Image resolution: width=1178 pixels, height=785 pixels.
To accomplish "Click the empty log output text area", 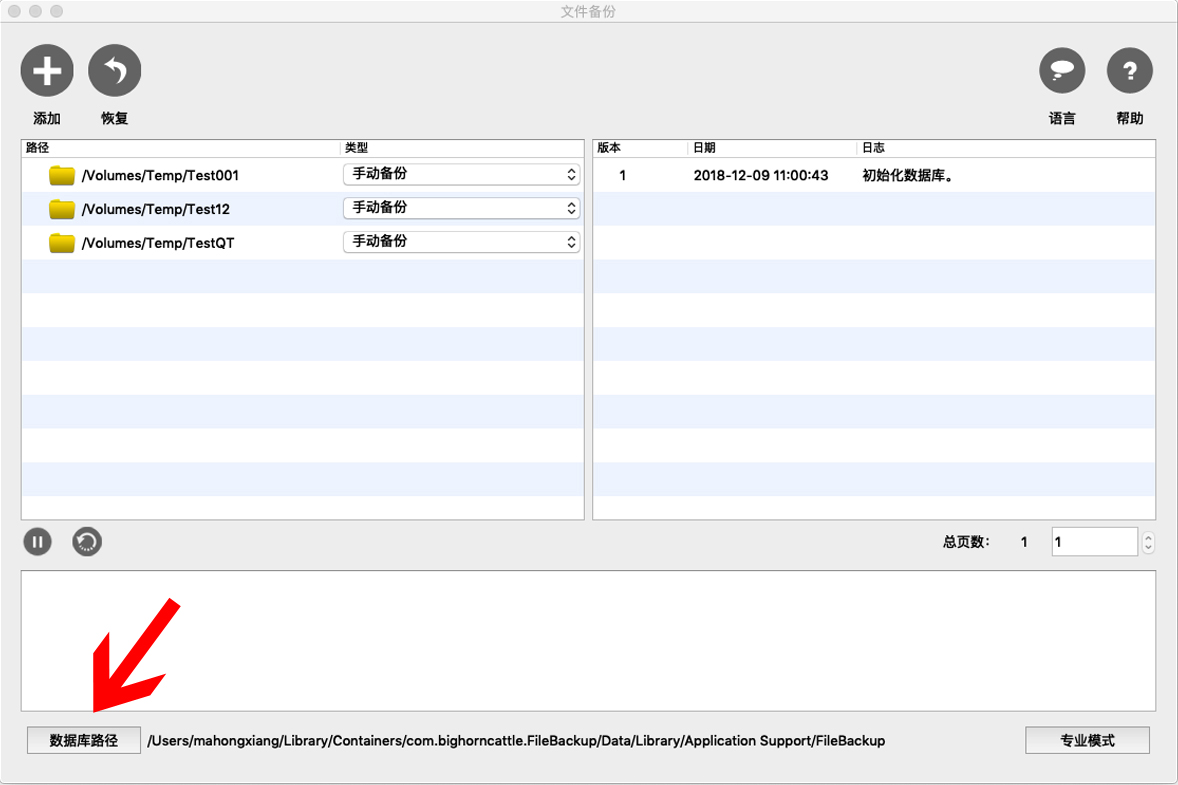I will click(588, 641).
